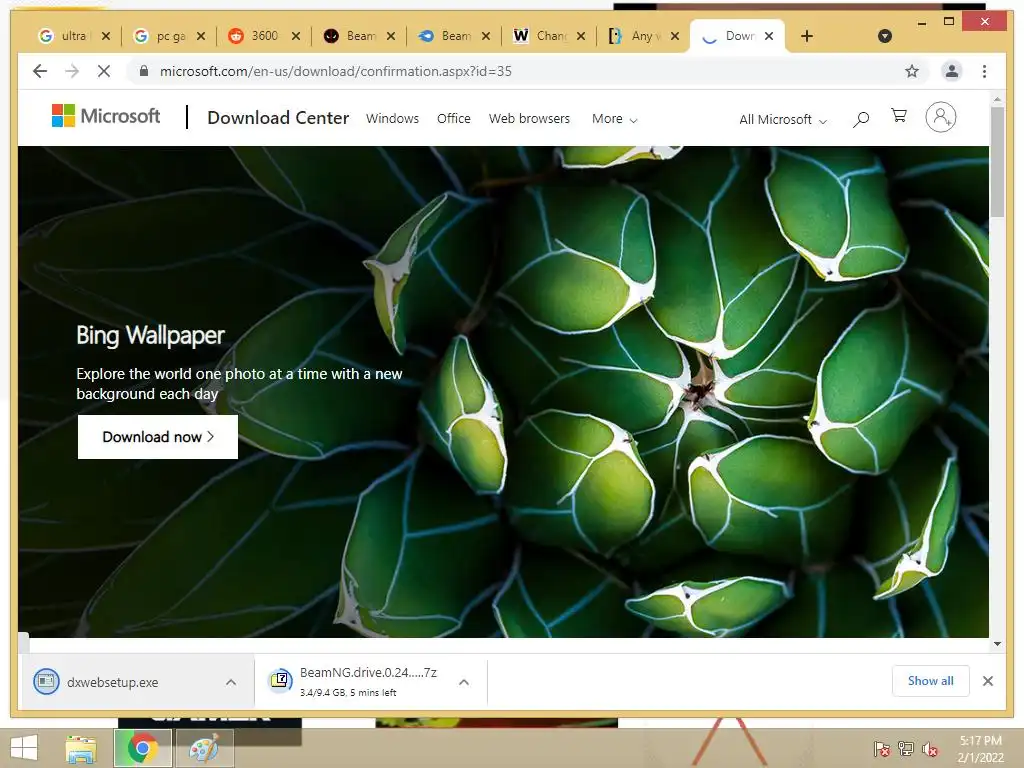Viewport: 1024px width, 768px height.
Task: View site info via the padlock icon
Action: [144, 71]
